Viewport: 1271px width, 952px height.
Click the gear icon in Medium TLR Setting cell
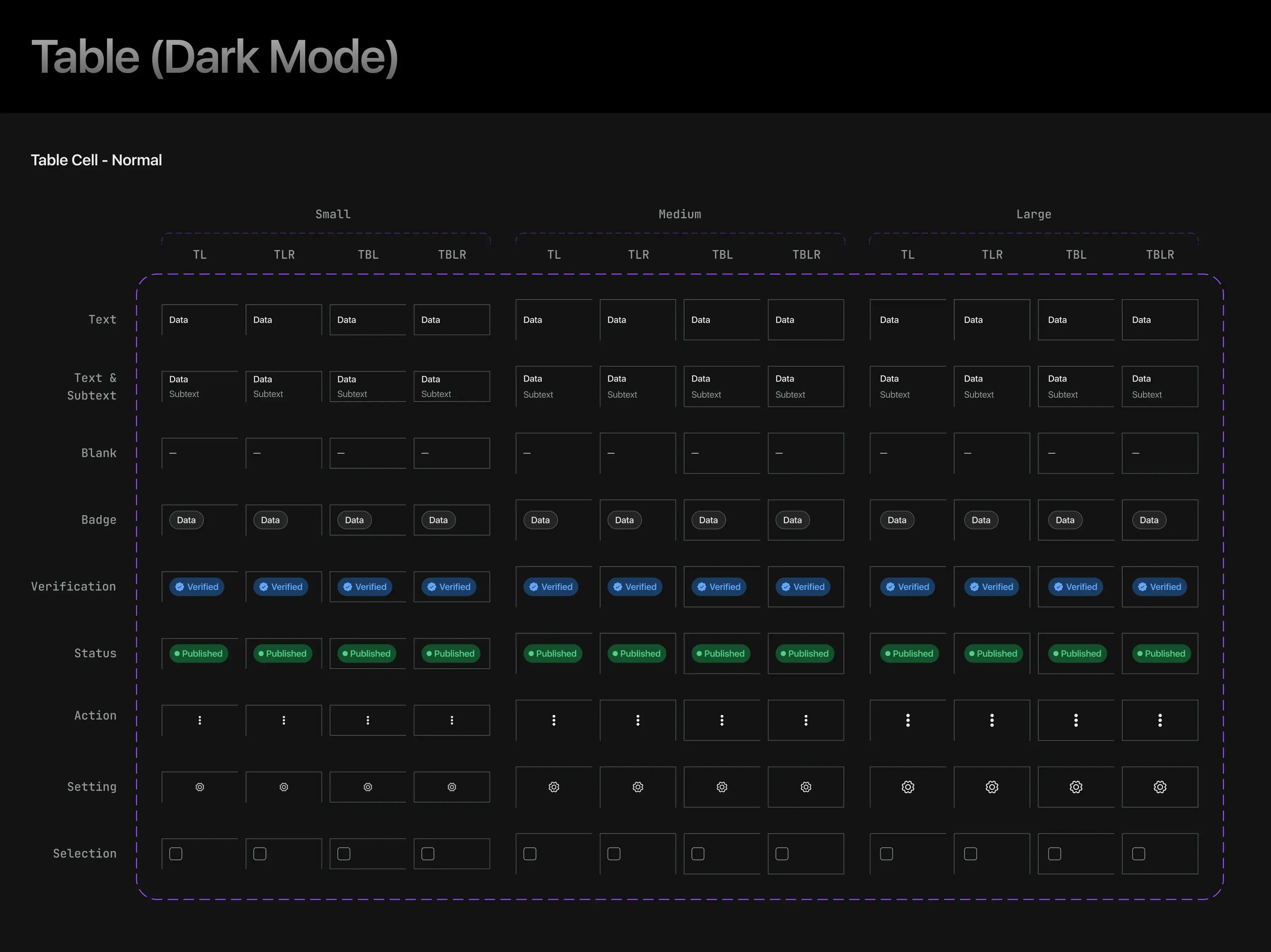(x=638, y=787)
